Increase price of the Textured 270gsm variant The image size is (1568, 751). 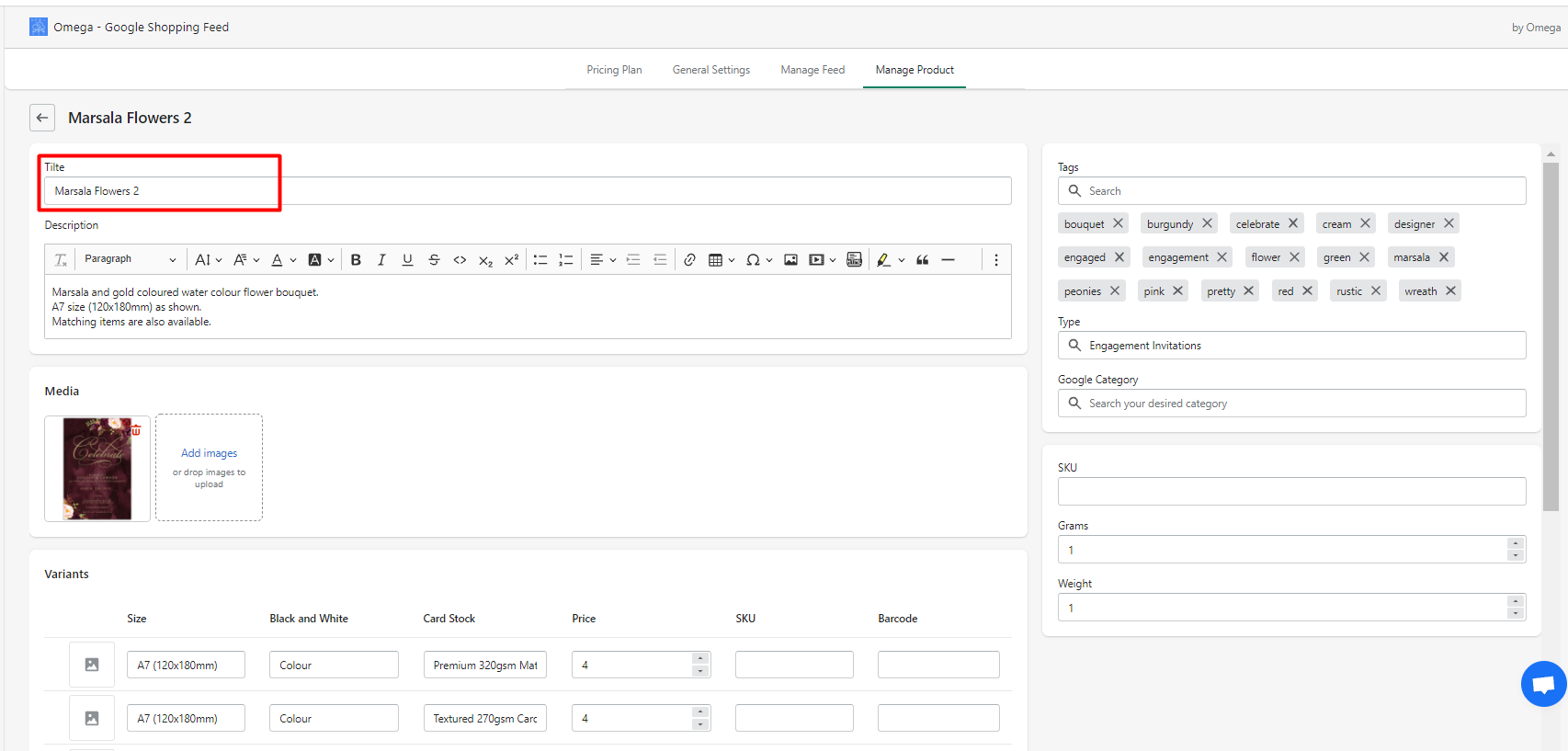700,711
